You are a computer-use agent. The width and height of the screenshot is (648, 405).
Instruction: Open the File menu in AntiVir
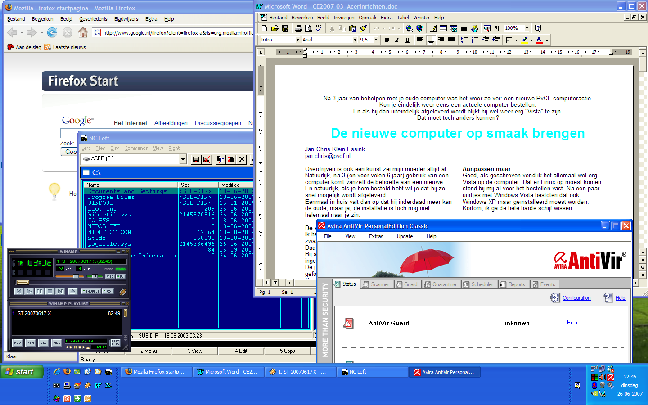pyautogui.click(x=328, y=236)
